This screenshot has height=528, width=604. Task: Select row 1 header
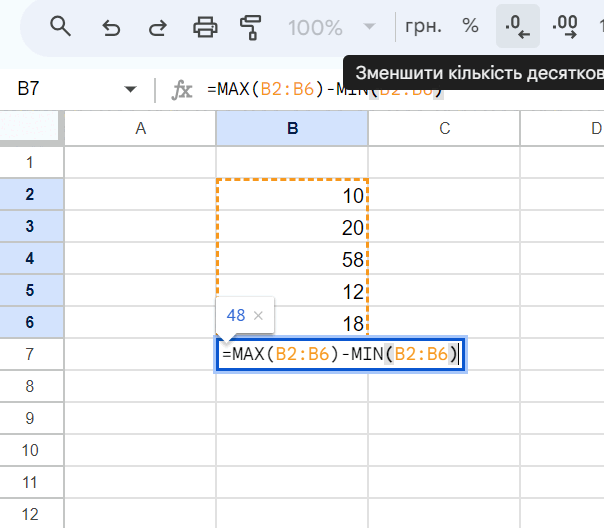tap(32, 162)
